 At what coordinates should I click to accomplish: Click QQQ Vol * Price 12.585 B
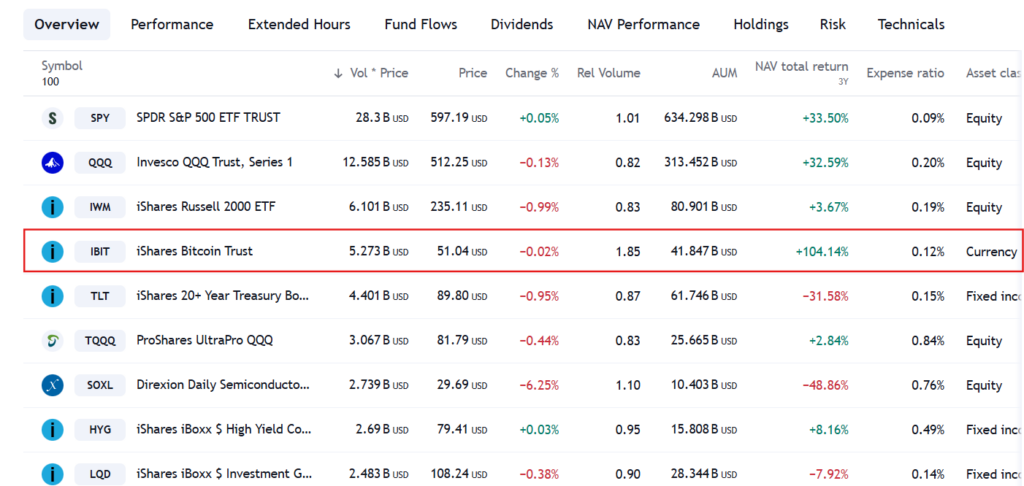click(376, 163)
